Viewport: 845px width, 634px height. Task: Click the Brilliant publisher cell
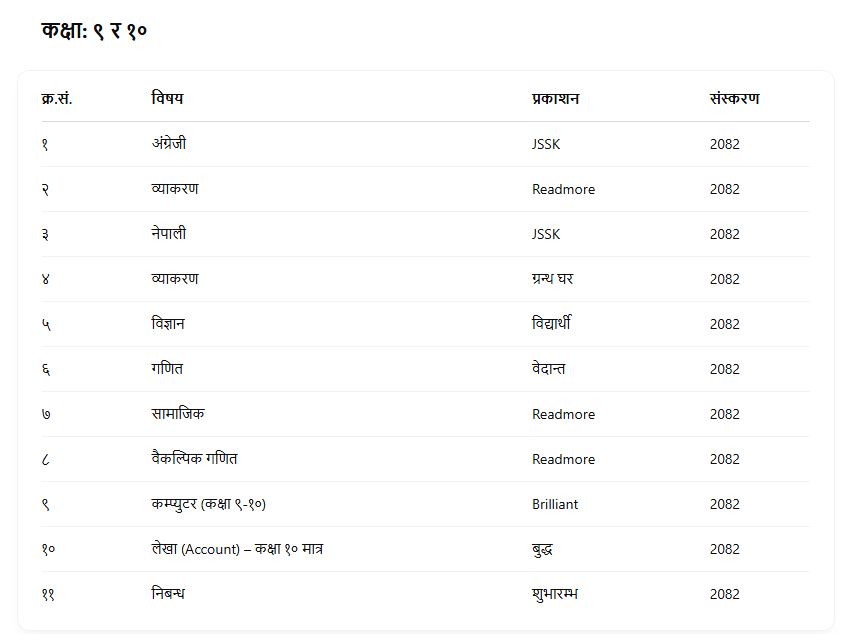pos(555,504)
